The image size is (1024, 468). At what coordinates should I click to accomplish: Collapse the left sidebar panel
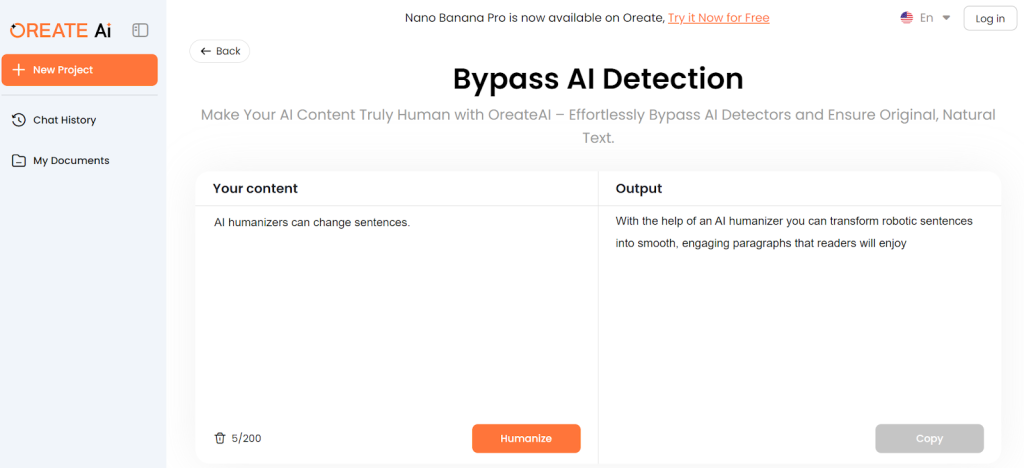click(x=140, y=31)
